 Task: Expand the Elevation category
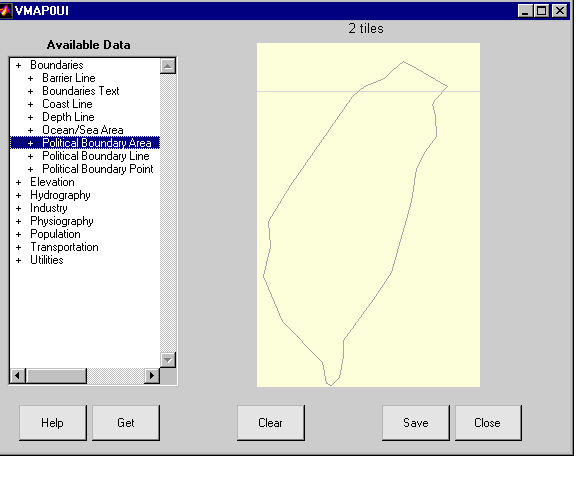click(19, 182)
